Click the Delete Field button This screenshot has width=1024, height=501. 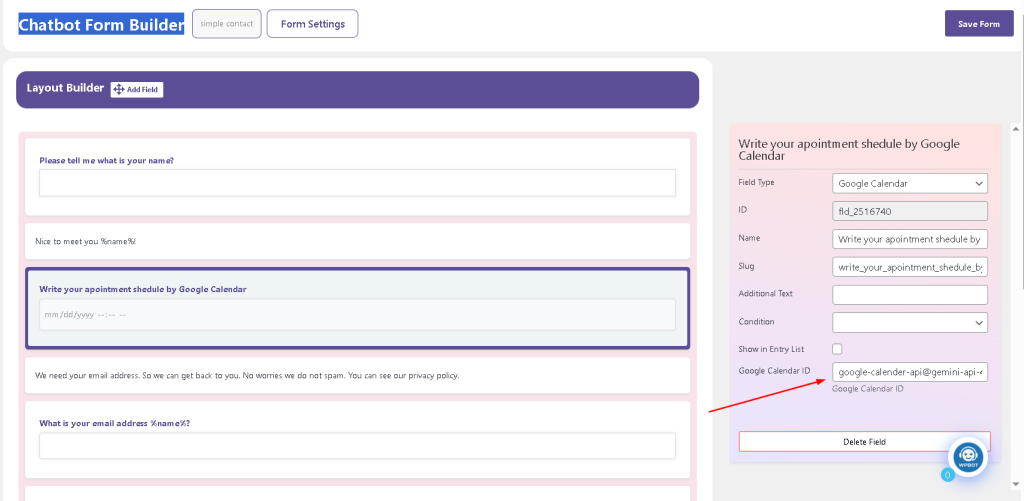point(864,441)
